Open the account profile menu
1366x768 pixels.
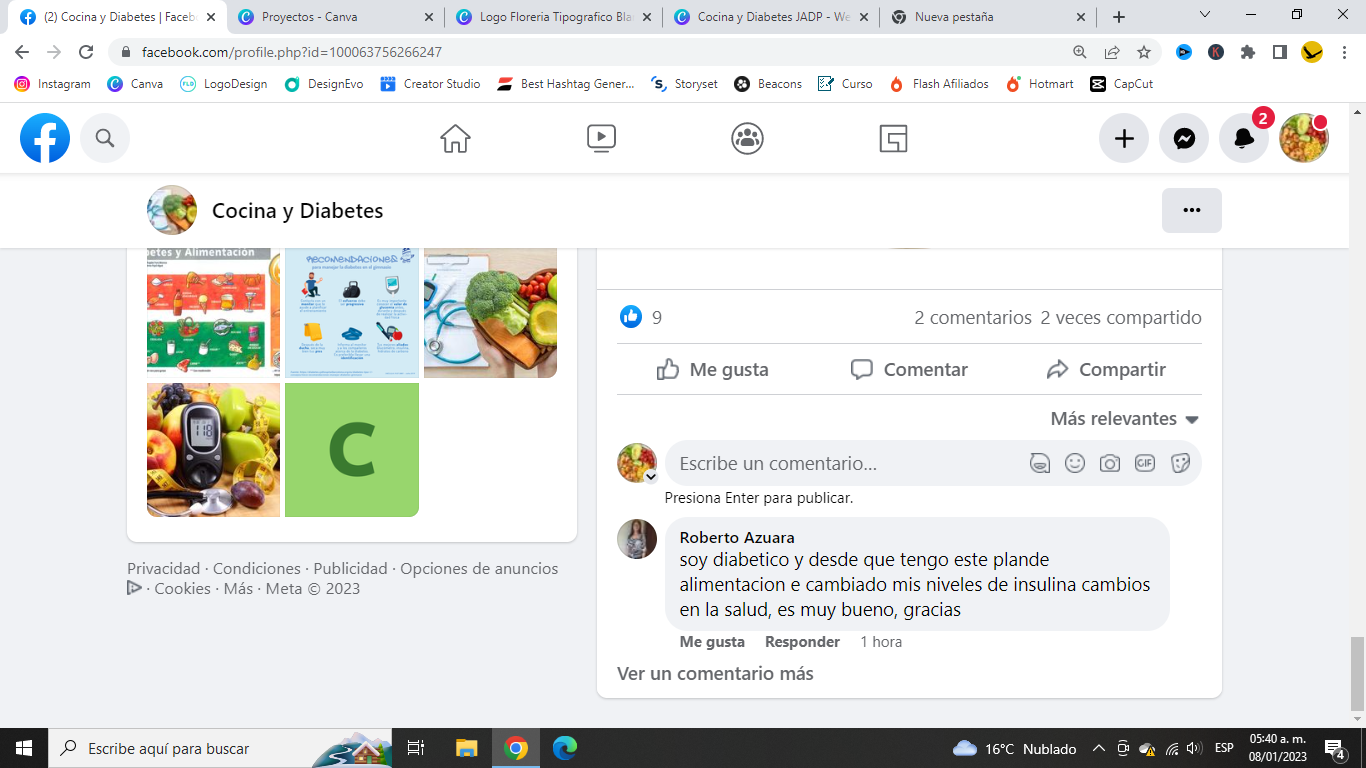1304,138
